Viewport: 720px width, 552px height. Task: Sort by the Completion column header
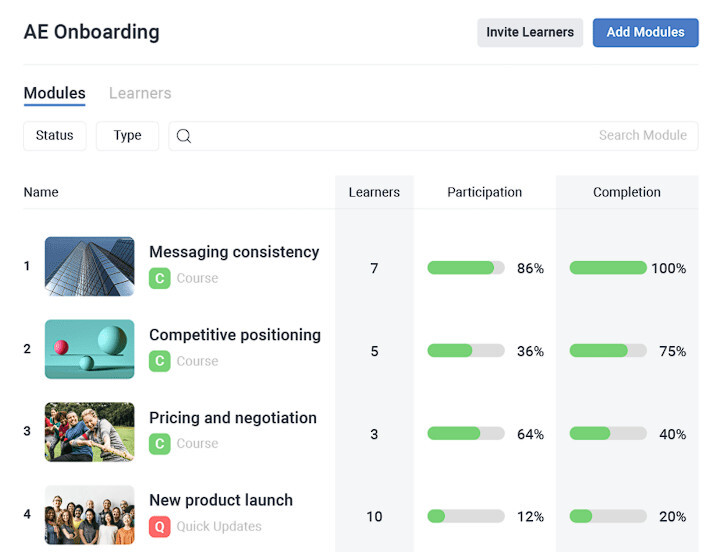click(x=626, y=192)
